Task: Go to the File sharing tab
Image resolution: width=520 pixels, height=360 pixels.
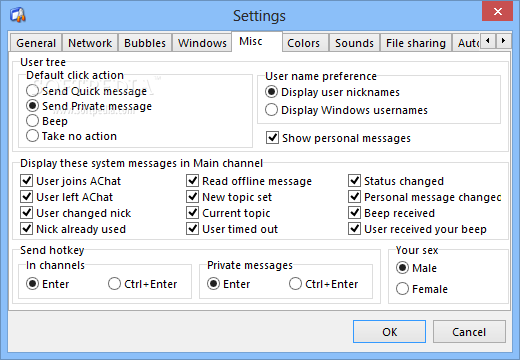Action: 416,43
